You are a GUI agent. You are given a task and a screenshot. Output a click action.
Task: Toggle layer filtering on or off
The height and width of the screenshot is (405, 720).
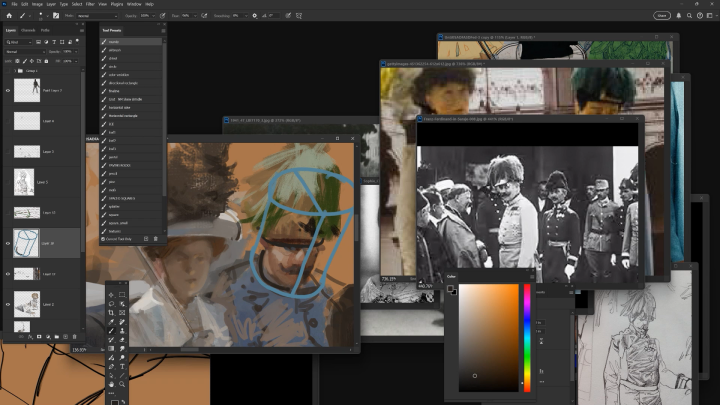pyautogui.click(x=77, y=41)
